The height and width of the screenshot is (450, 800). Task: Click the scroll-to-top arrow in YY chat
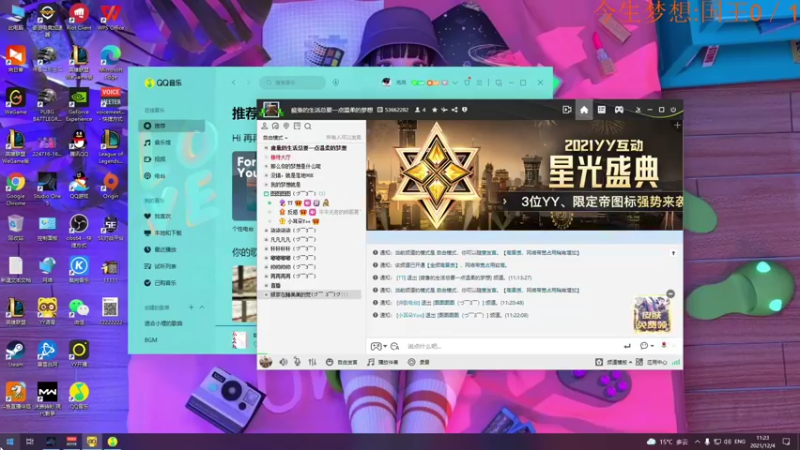(673, 253)
